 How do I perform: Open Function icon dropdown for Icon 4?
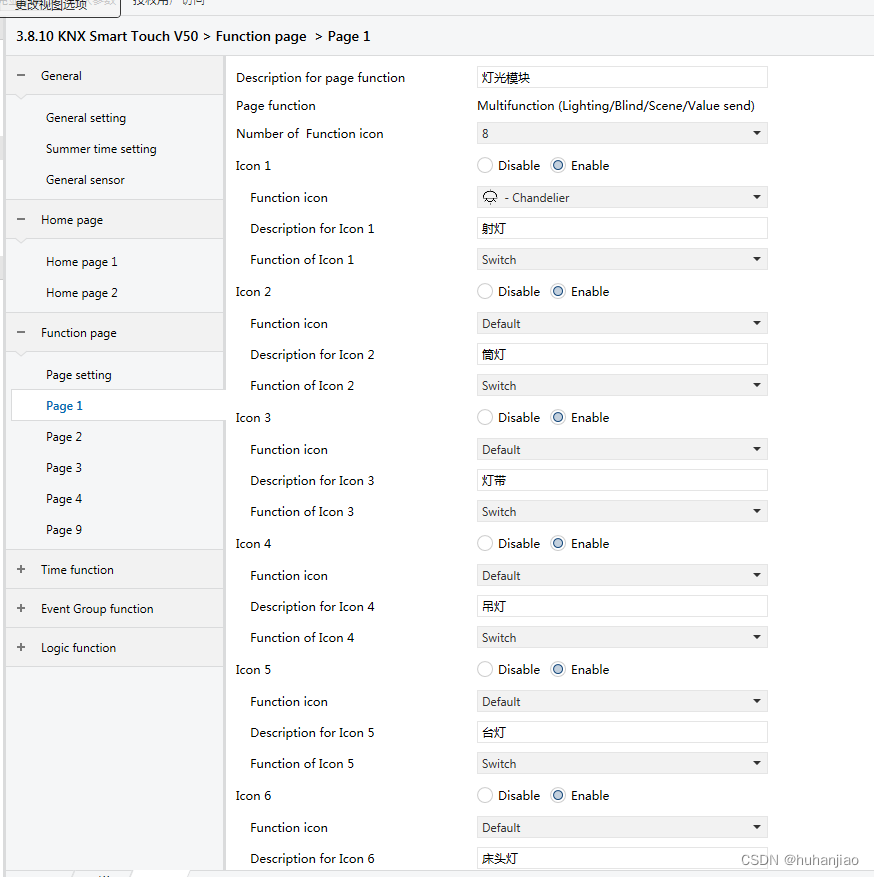(x=621, y=576)
